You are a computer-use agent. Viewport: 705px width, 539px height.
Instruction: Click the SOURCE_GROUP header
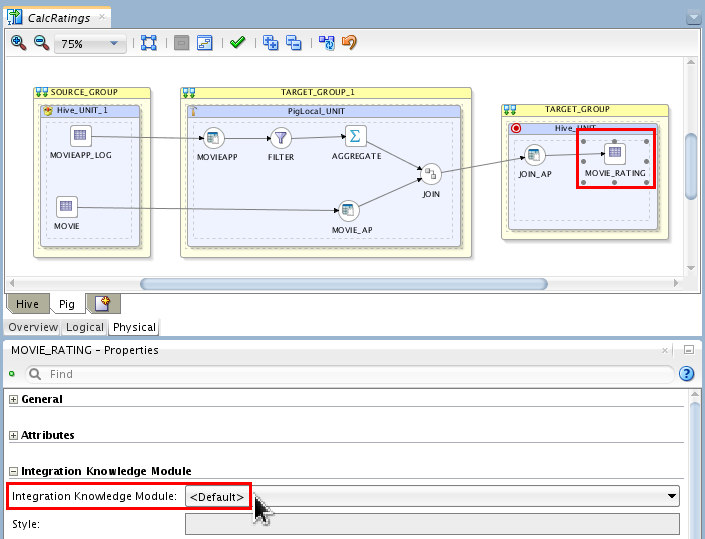pyautogui.click(x=92, y=92)
